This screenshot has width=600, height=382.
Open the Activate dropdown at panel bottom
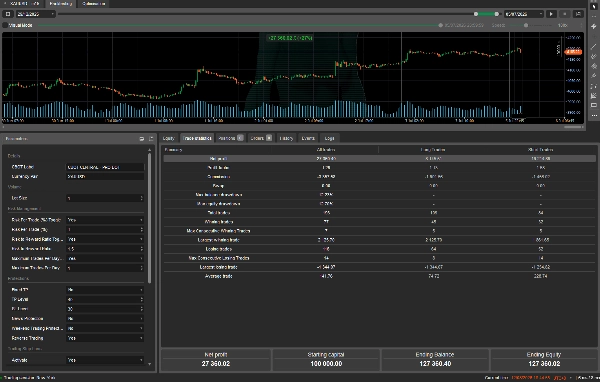[105, 360]
